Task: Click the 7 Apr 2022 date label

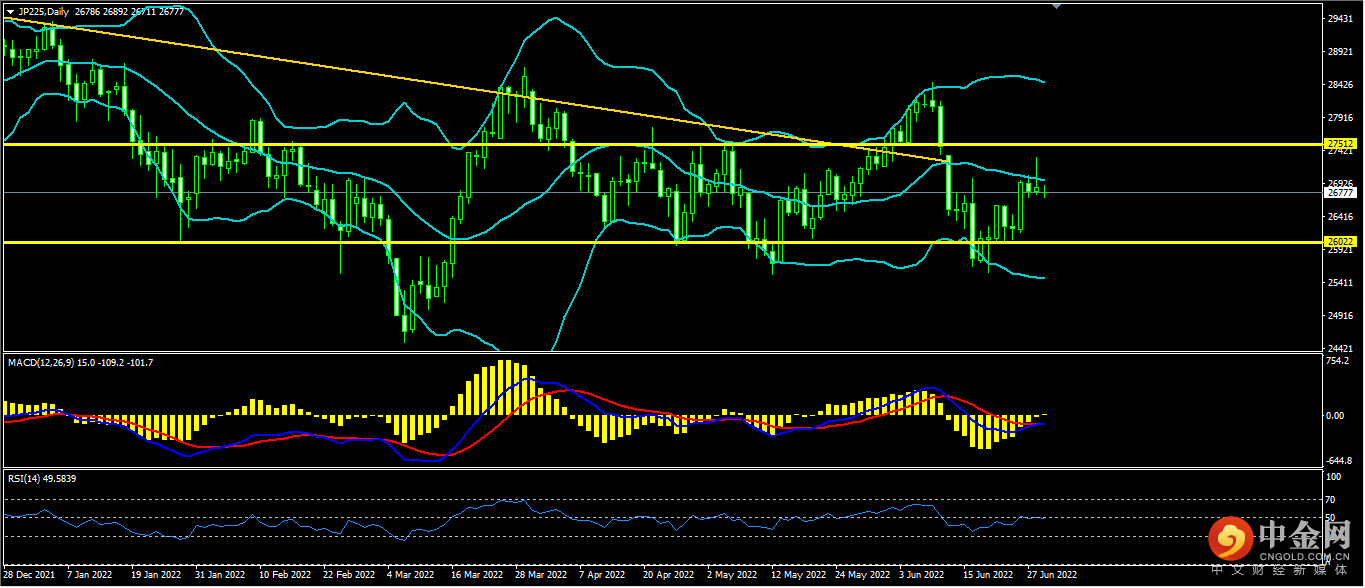Action: click(x=602, y=576)
